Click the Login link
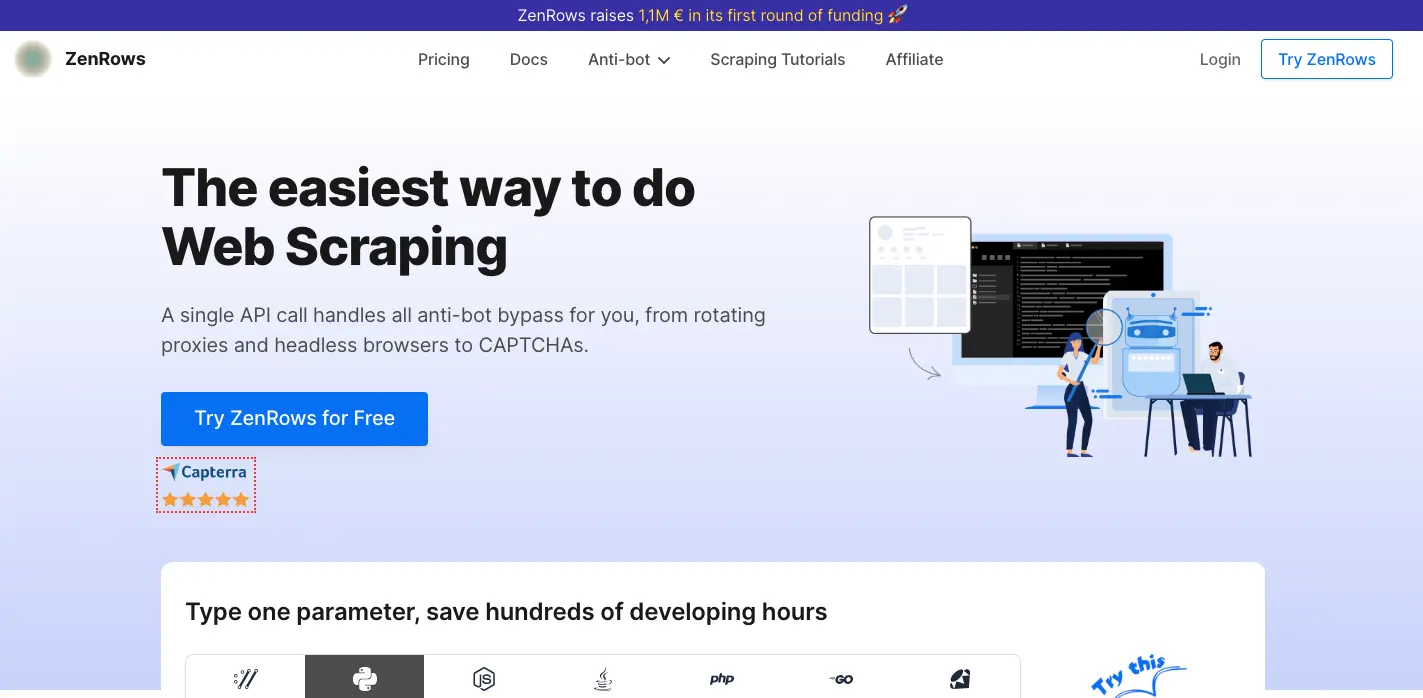1423x698 pixels. coord(1220,59)
